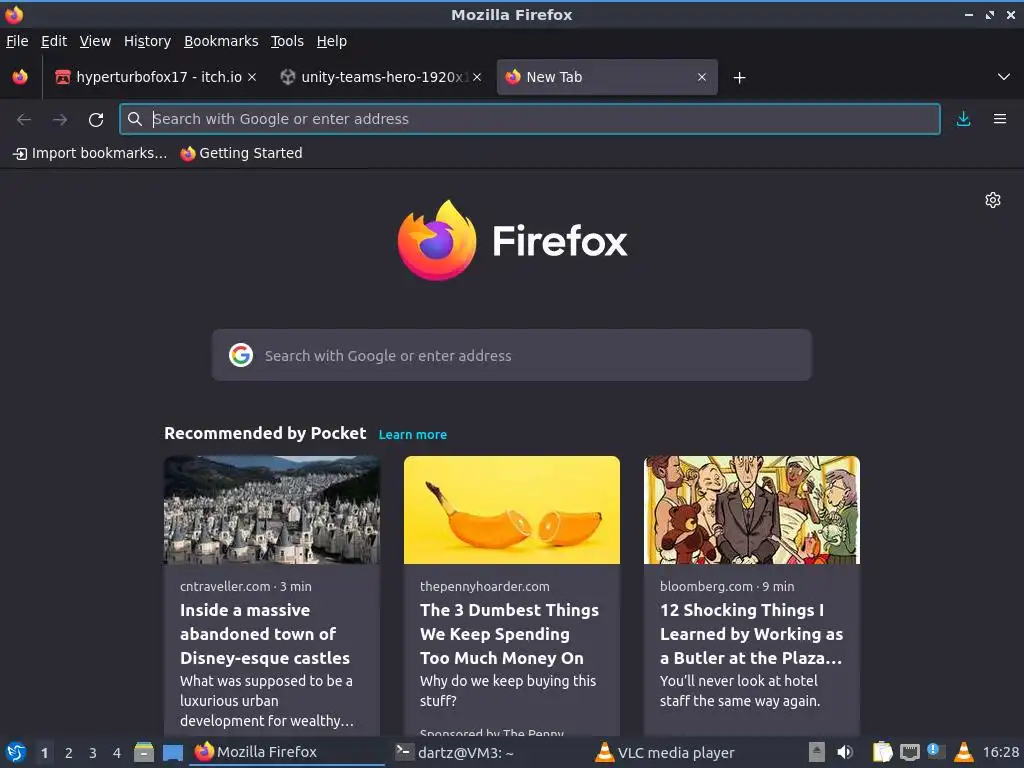Image resolution: width=1024 pixels, height=768 pixels.
Task: Click 'You'll never look at hotel' description
Action: 739,691
